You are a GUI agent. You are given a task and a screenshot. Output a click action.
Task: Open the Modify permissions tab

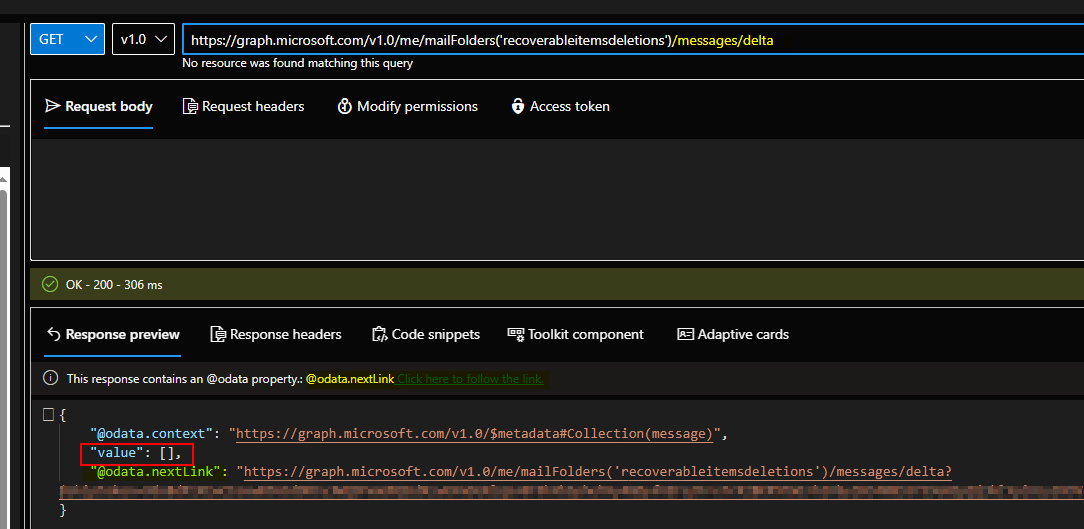408,106
